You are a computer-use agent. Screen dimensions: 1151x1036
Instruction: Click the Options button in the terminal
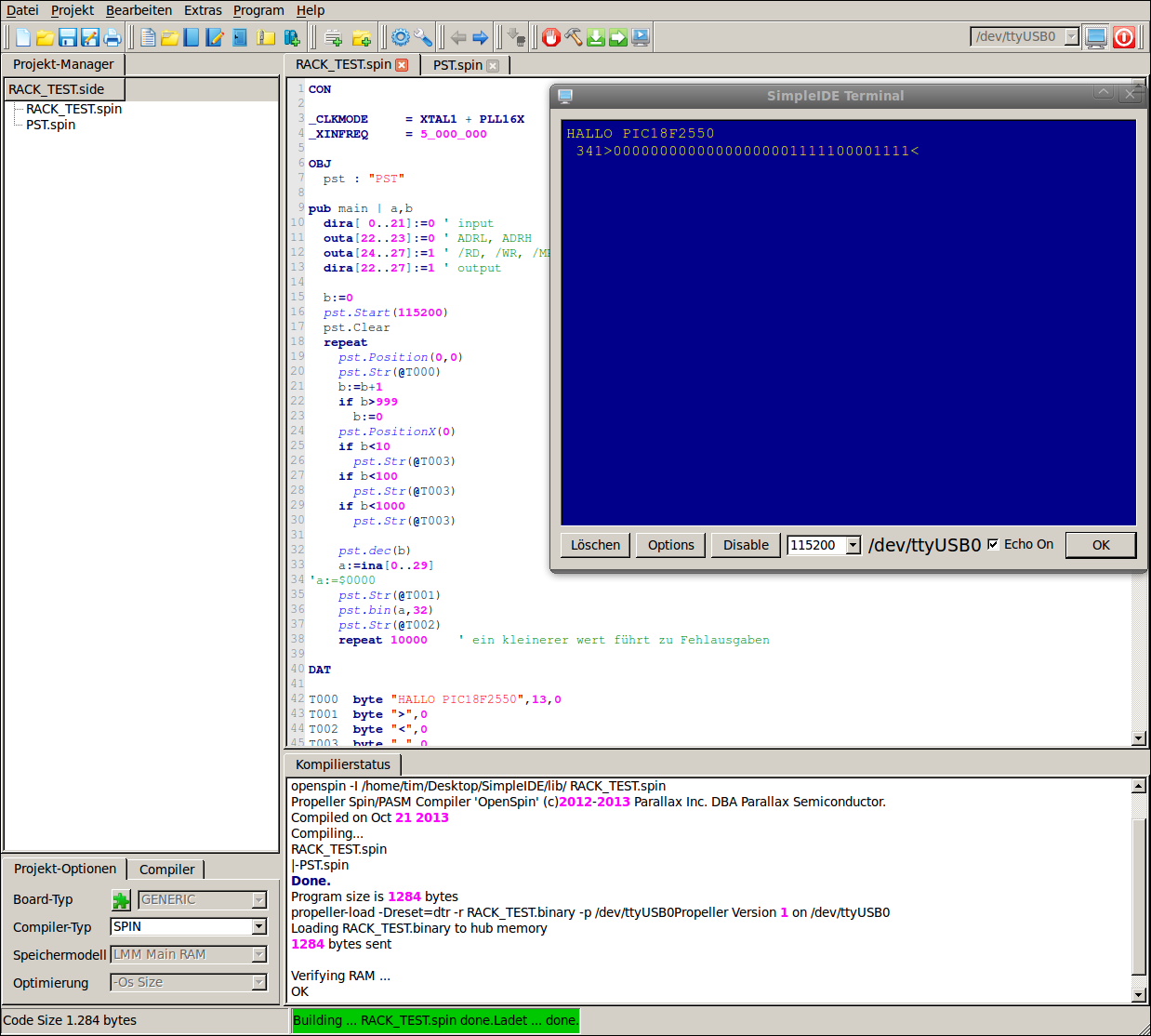click(x=670, y=545)
